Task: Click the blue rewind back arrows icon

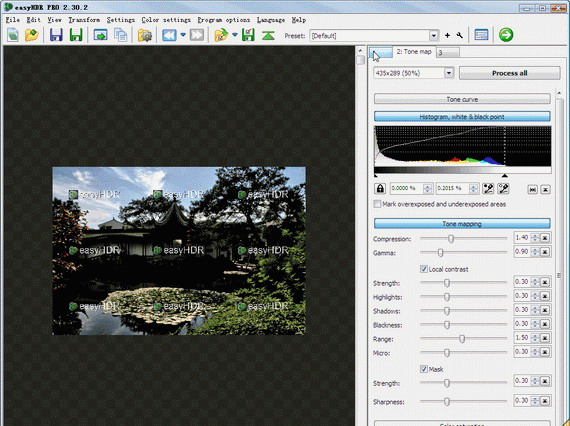Action: (169, 35)
